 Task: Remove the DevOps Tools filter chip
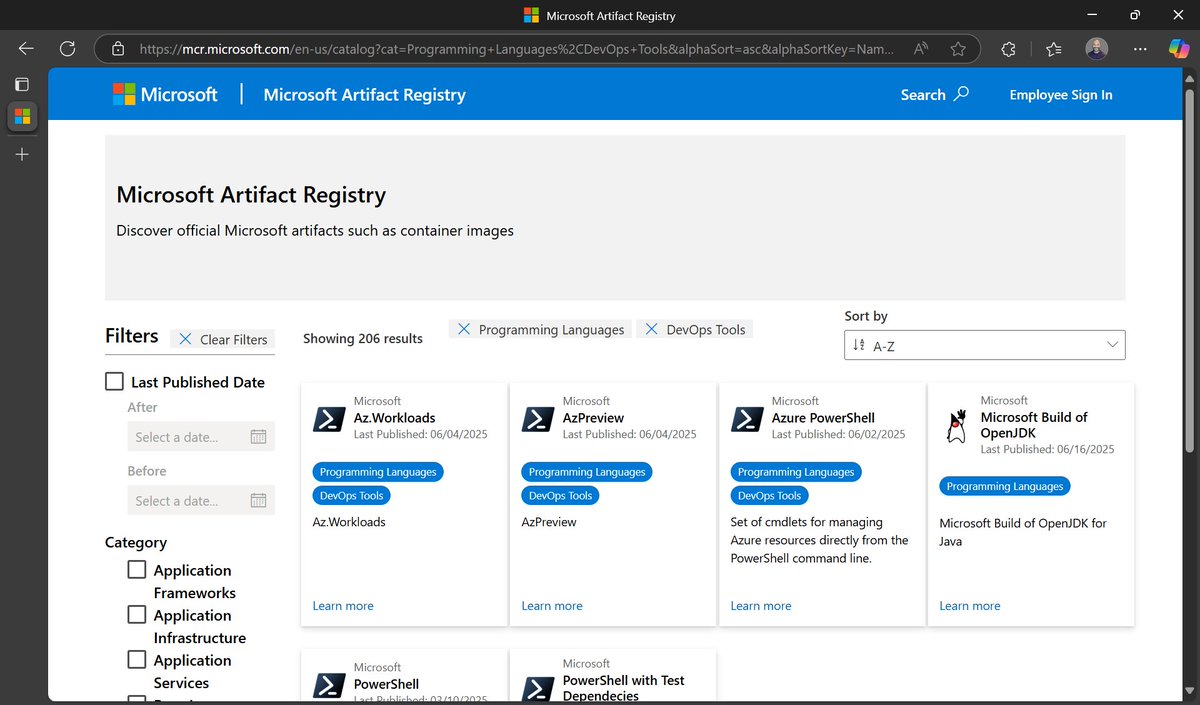pos(651,329)
